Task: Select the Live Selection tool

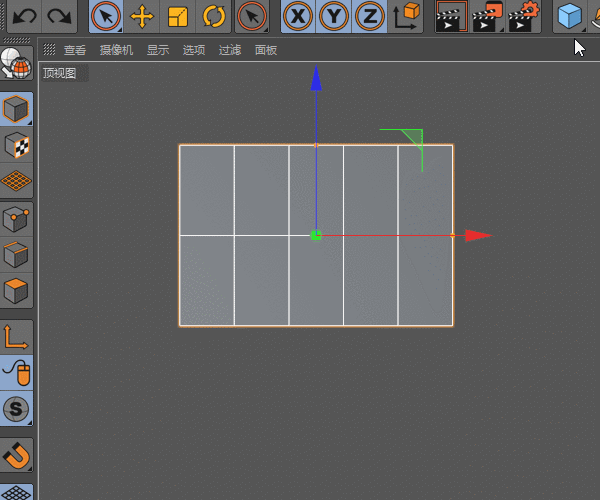Action: click(106, 16)
